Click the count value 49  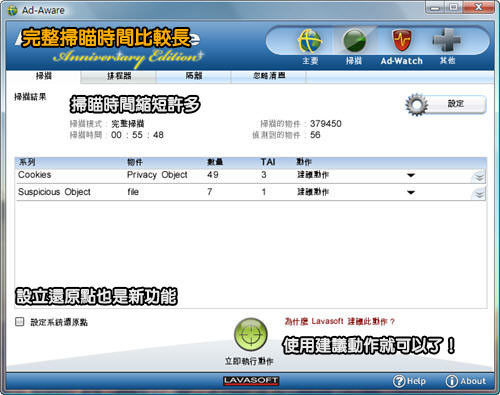[x=213, y=175]
